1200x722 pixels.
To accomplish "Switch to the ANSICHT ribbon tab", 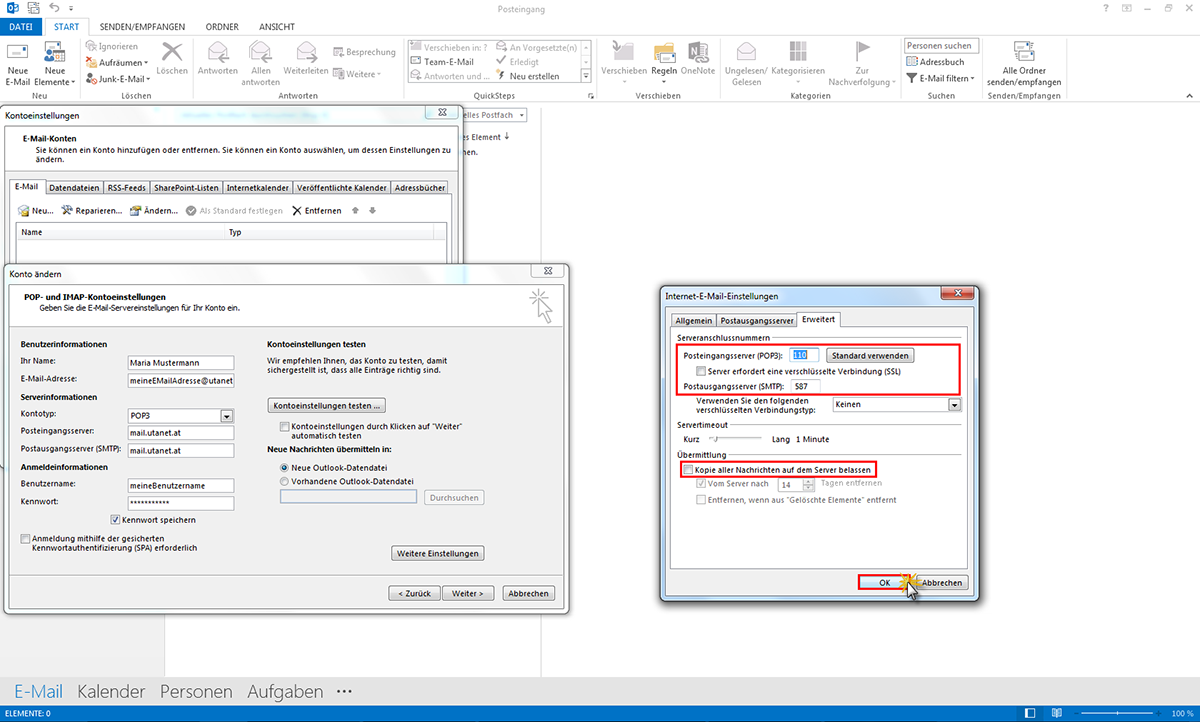I will pyautogui.click(x=277, y=27).
